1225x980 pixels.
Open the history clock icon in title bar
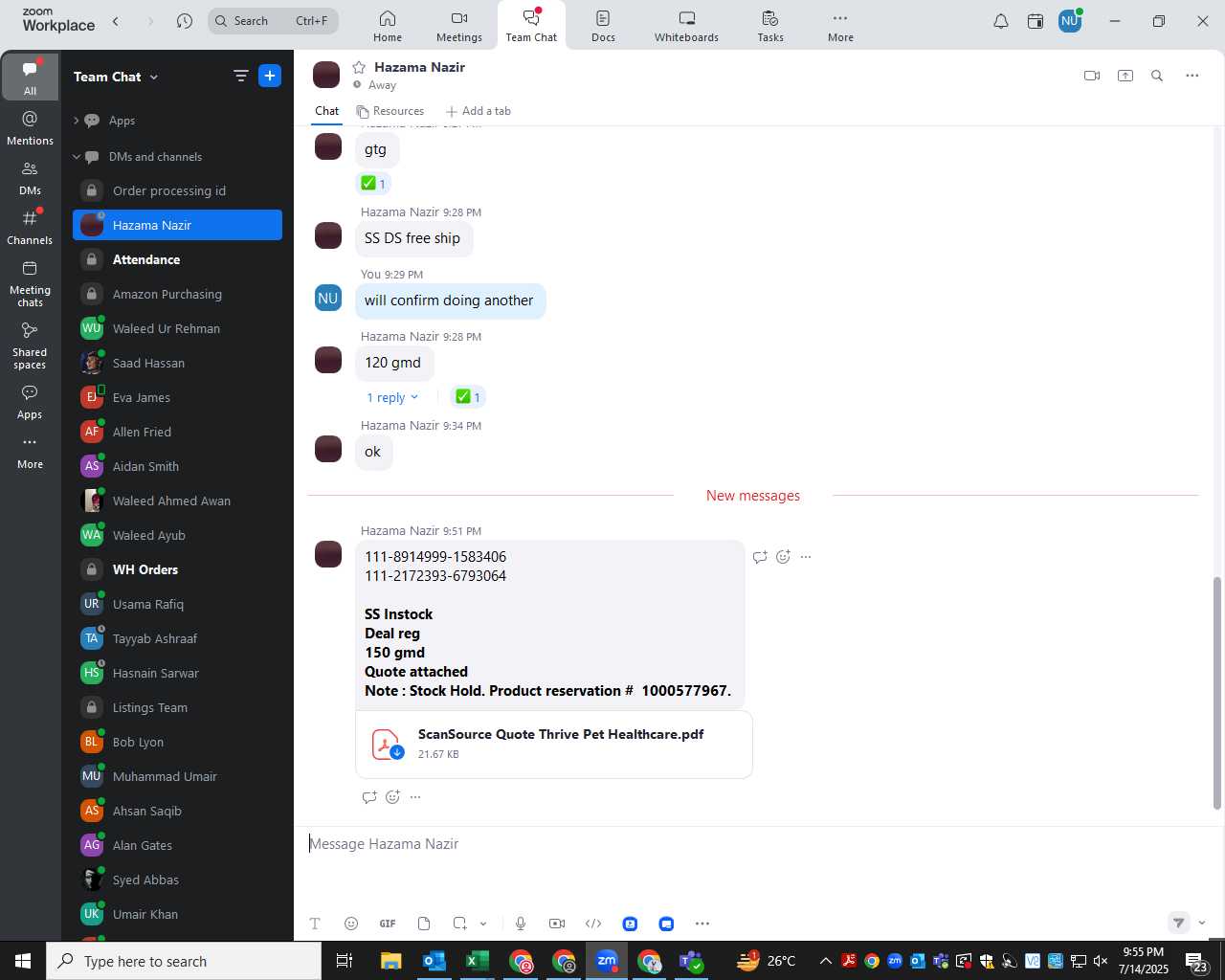[x=185, y=21]
